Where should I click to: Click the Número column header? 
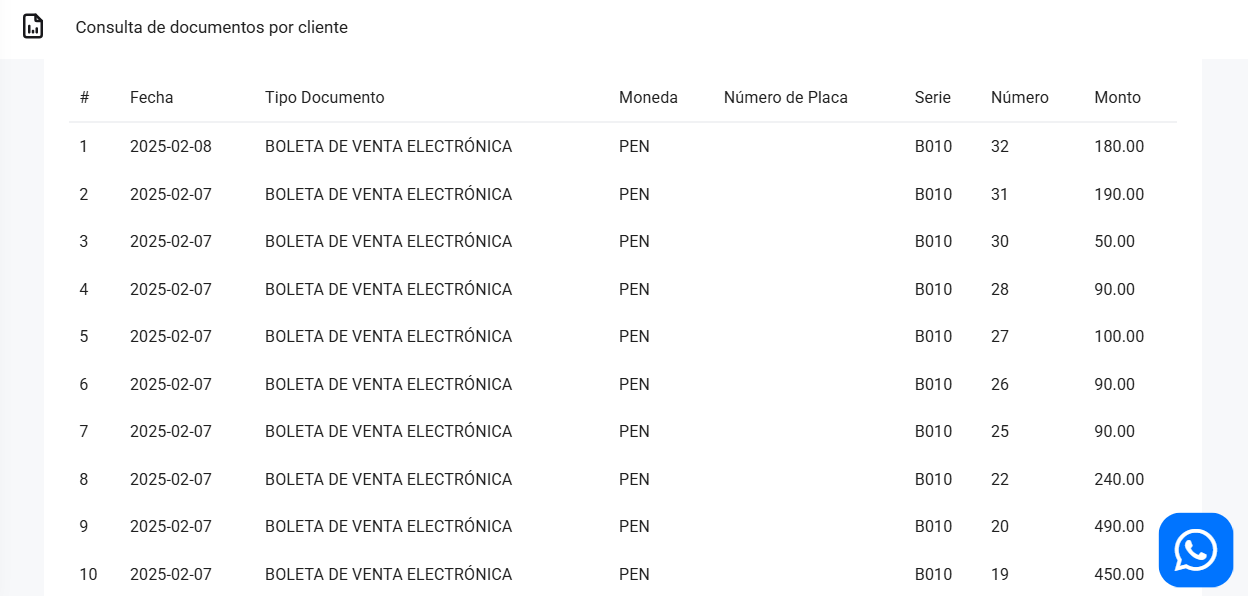(x=1019, y=98)
